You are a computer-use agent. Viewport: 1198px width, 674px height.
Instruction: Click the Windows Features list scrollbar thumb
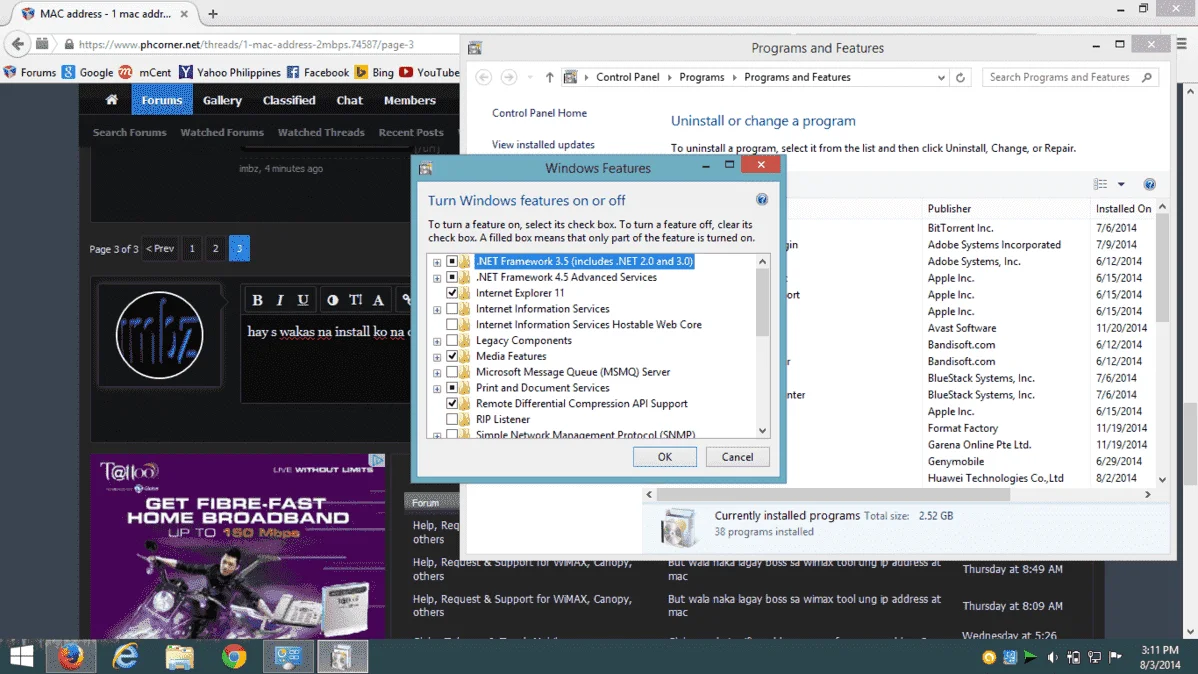click(762, 303)
